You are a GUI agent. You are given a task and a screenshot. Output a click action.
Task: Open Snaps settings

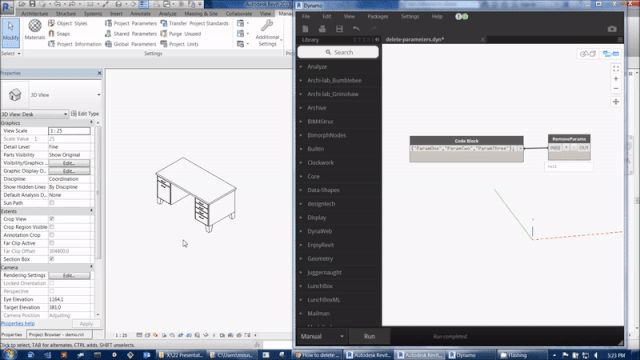coord(59,33)
